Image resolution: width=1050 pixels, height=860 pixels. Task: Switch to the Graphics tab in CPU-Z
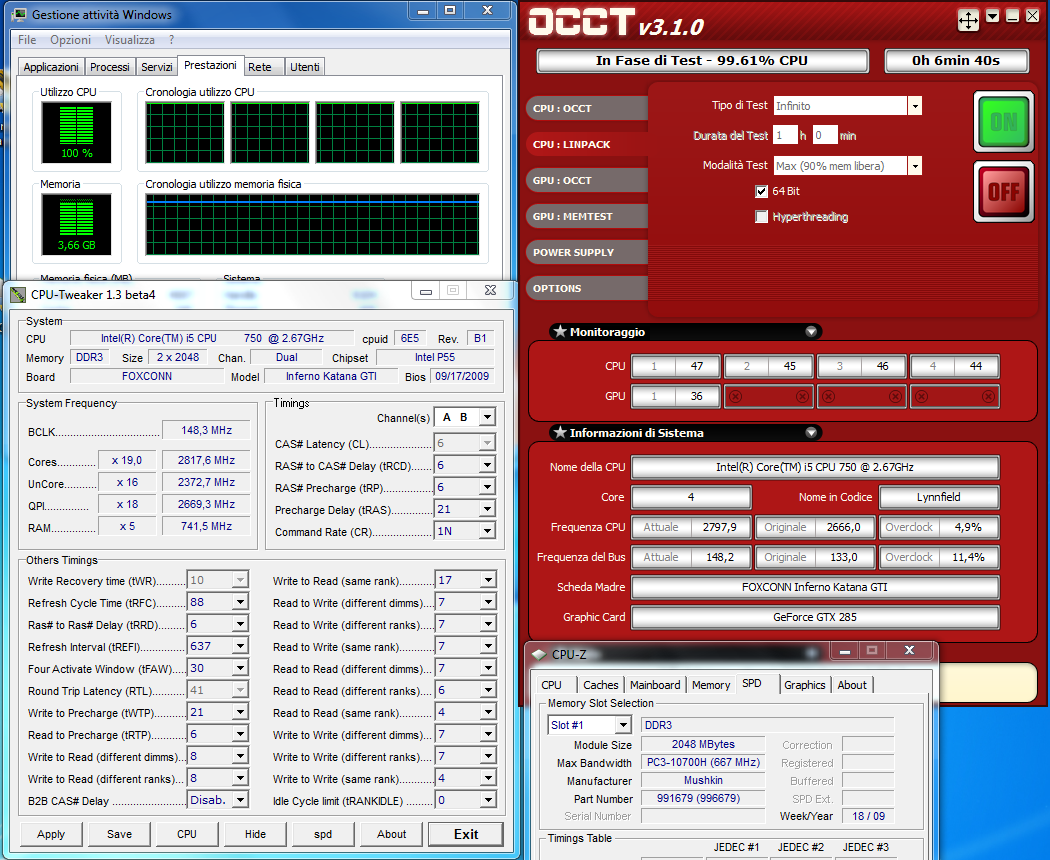805,685
